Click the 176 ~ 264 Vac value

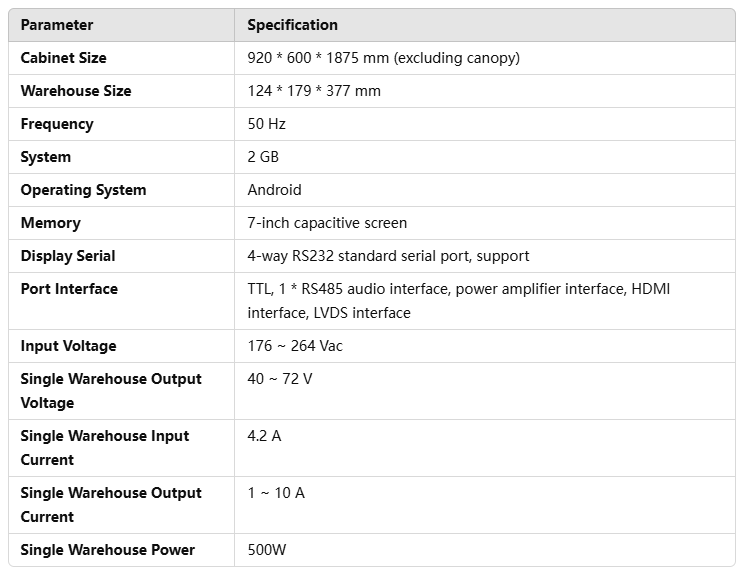click(x=296, y=346)
